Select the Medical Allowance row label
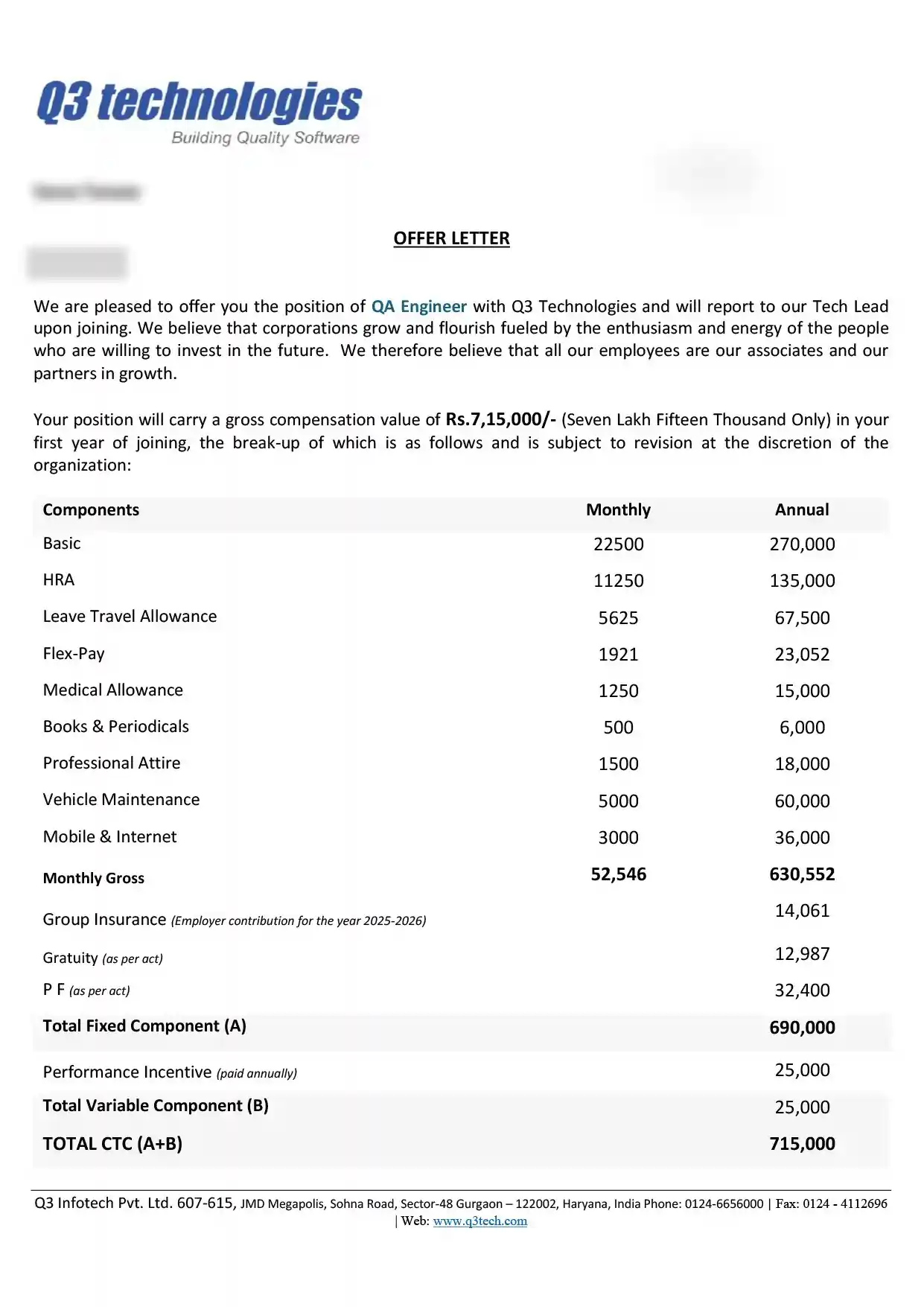The height and width of the screenshot is (1307, 924). pyautogui.click(x=112, y=690)
